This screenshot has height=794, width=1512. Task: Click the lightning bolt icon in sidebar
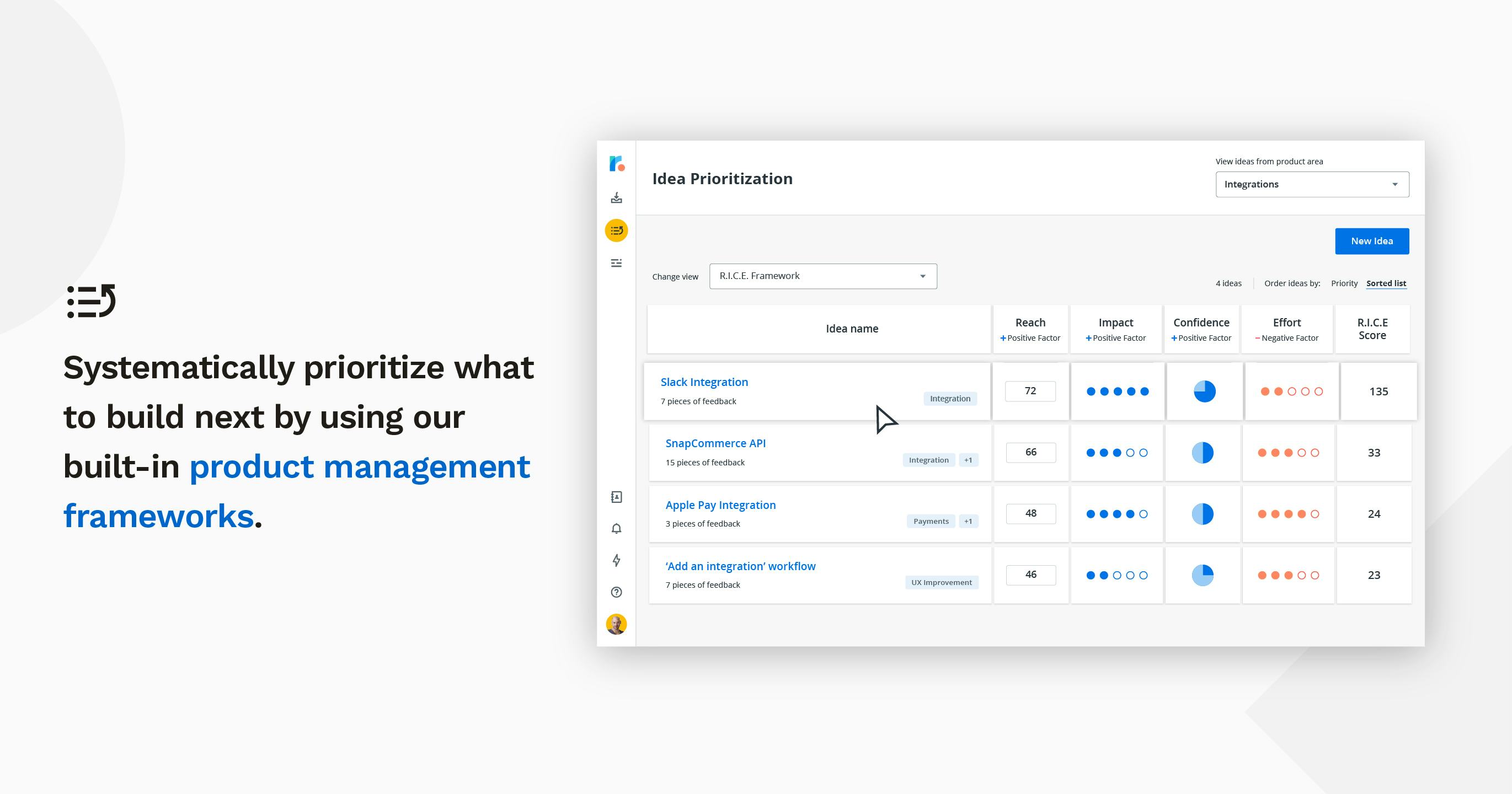tap(616, 560)
